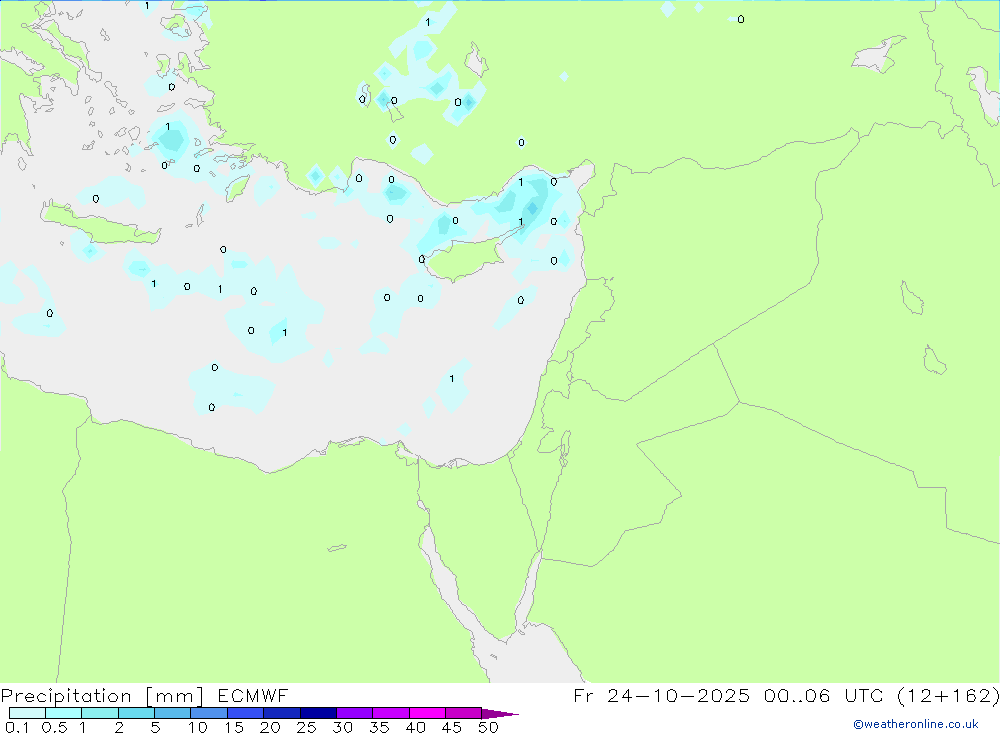Click the "0.1" legend scale label

pos(17,727)
